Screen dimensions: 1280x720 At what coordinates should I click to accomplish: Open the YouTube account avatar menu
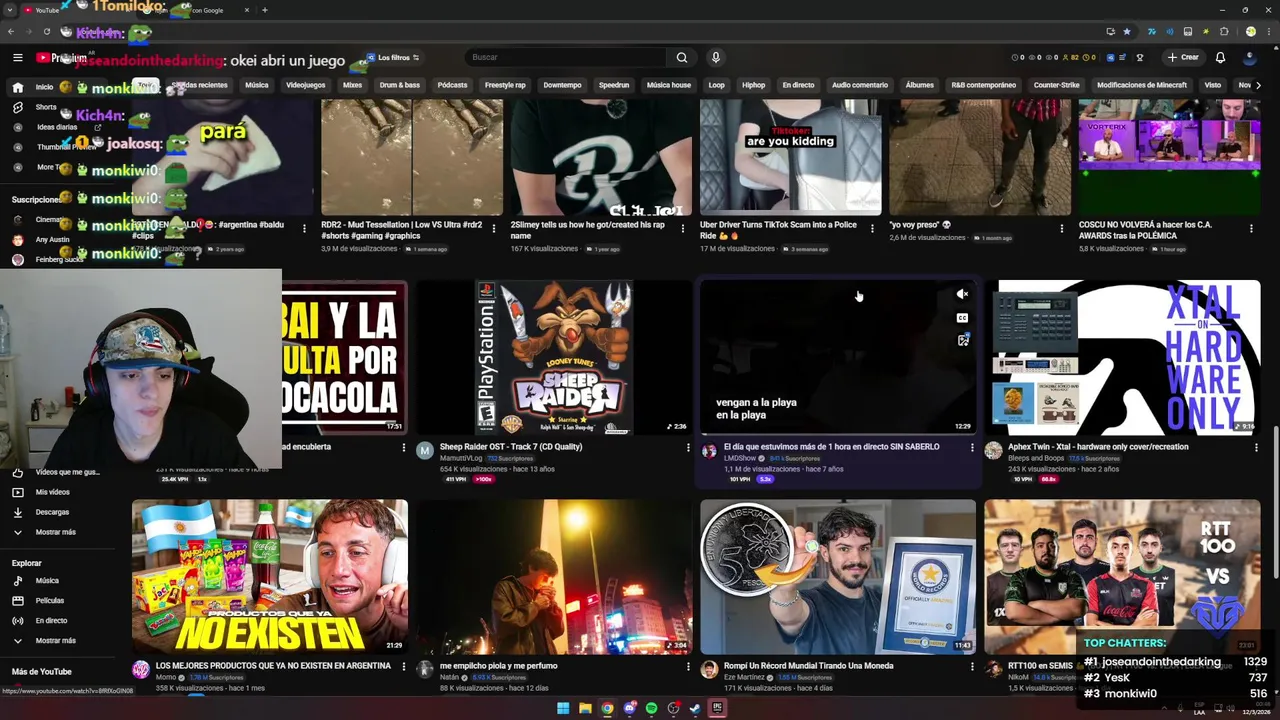pos(1249,57)
